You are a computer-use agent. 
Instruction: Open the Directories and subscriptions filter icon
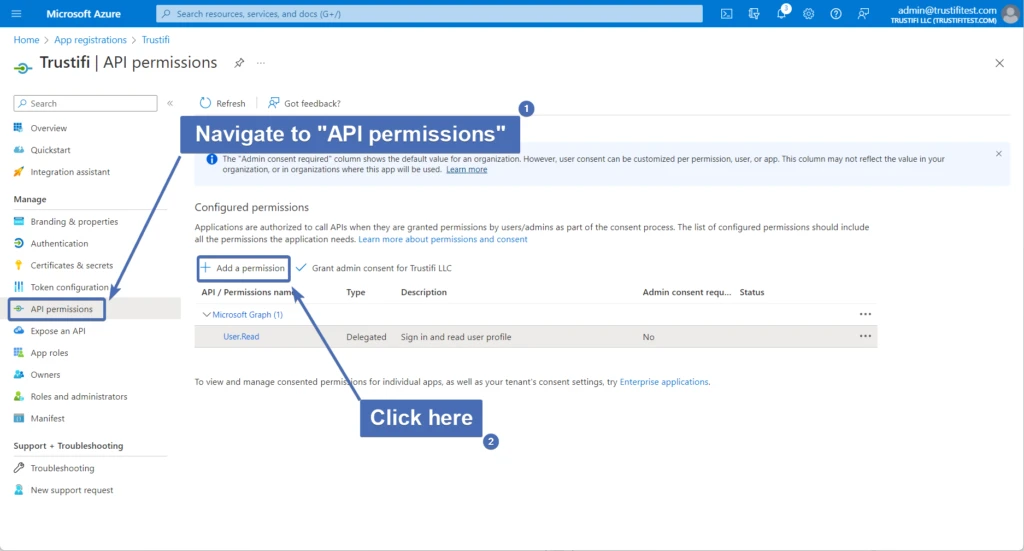(754, 14)
